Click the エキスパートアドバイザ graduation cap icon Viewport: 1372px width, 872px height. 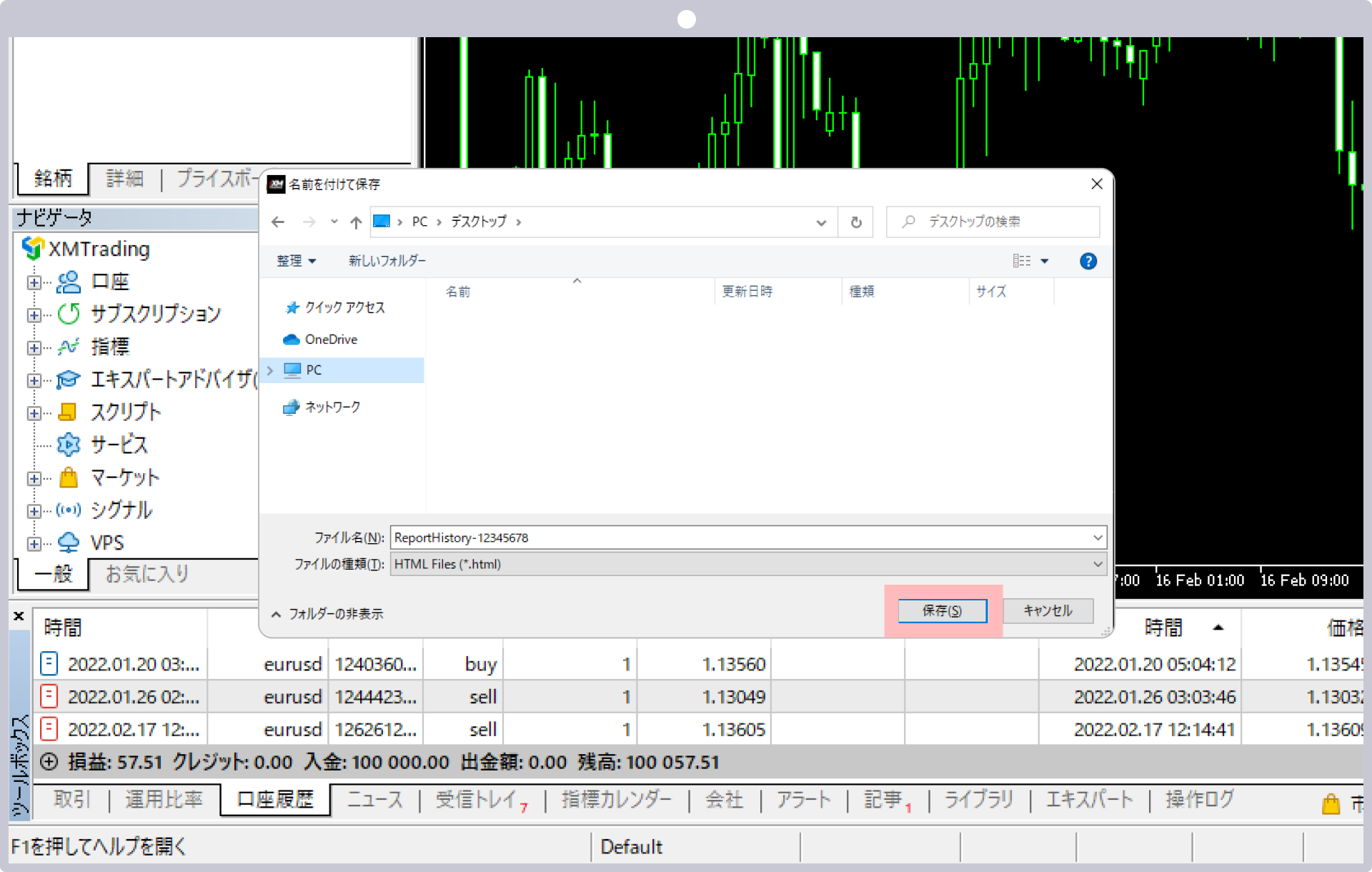(69, 379)
